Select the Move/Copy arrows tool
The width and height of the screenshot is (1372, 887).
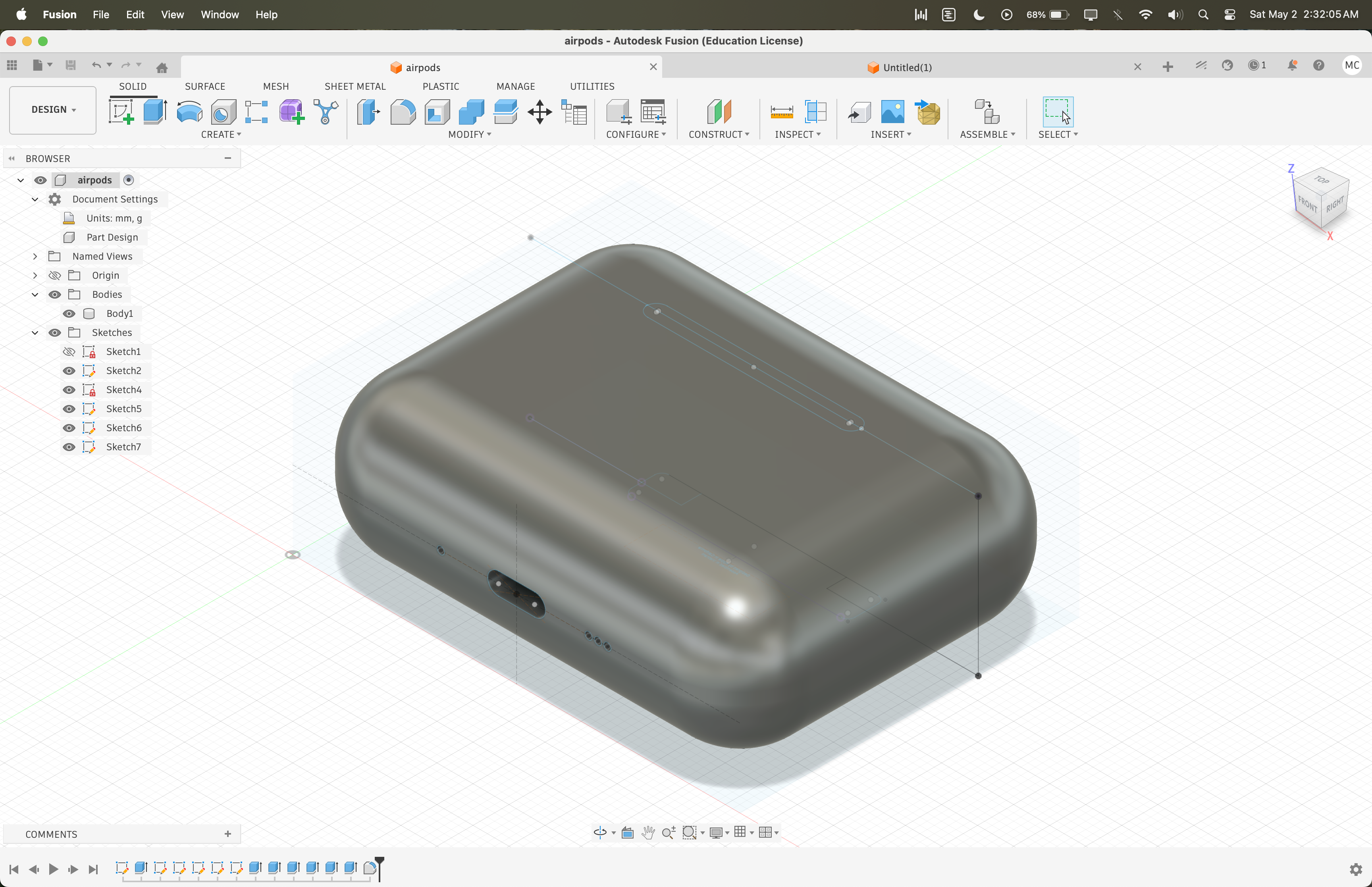(x=540, y=112)
